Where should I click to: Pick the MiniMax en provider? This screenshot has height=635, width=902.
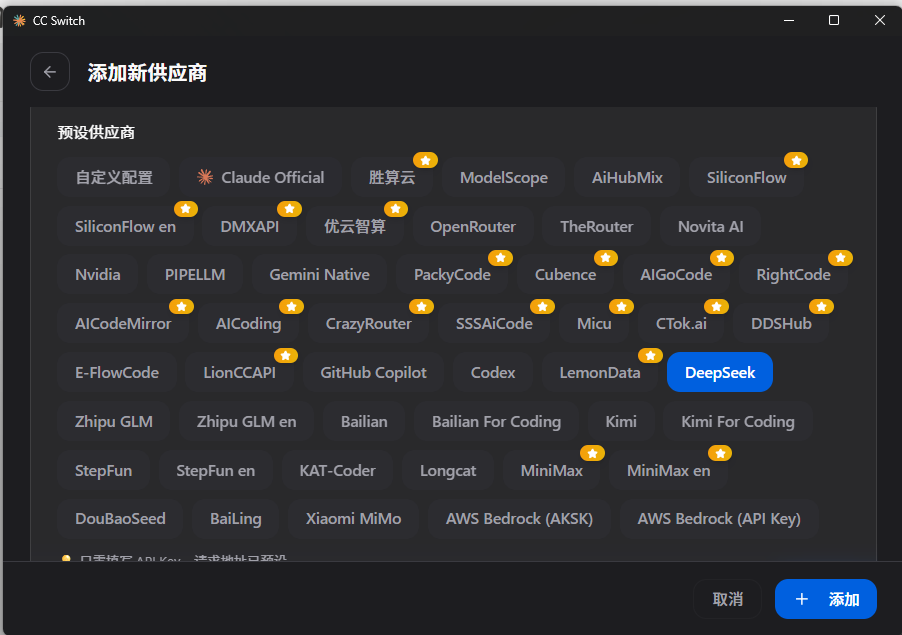coord(668,470)
